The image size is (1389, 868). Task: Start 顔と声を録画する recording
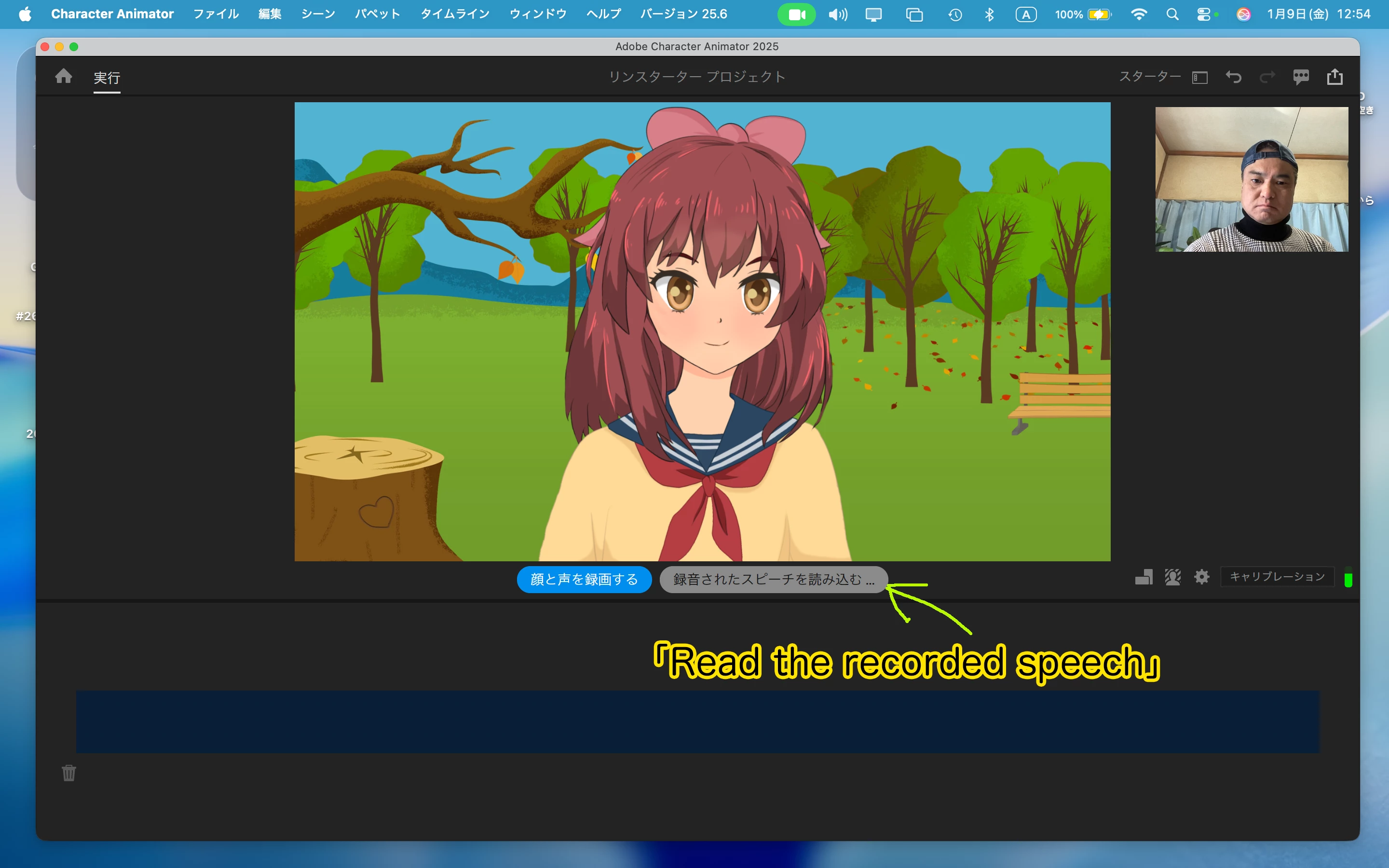tap(584, 579)
